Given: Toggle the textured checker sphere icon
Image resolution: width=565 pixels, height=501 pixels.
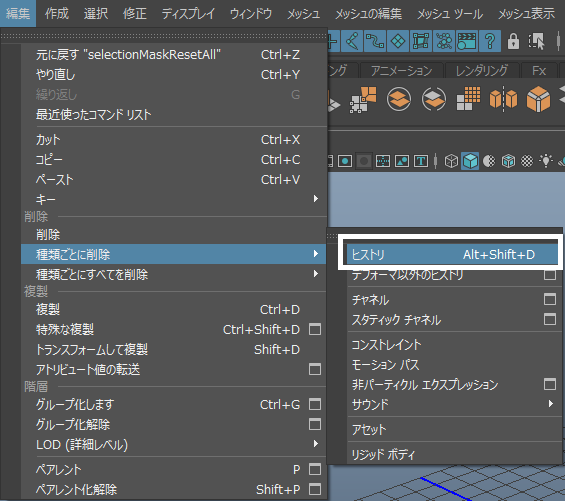Looking at the screenshot, I should coord(527,161).
